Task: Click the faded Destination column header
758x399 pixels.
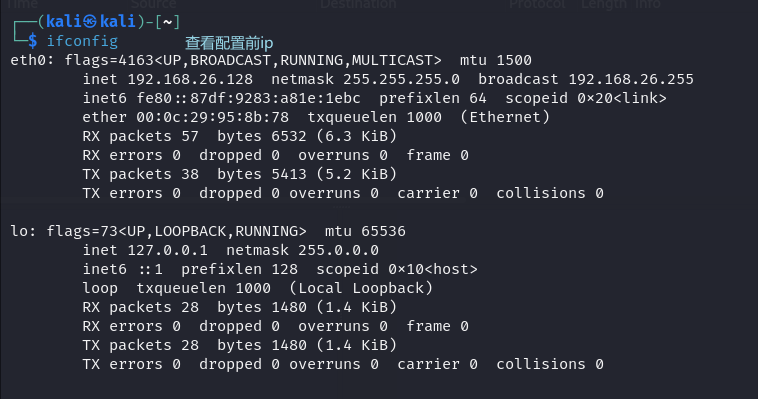Action: pos(358,4)
